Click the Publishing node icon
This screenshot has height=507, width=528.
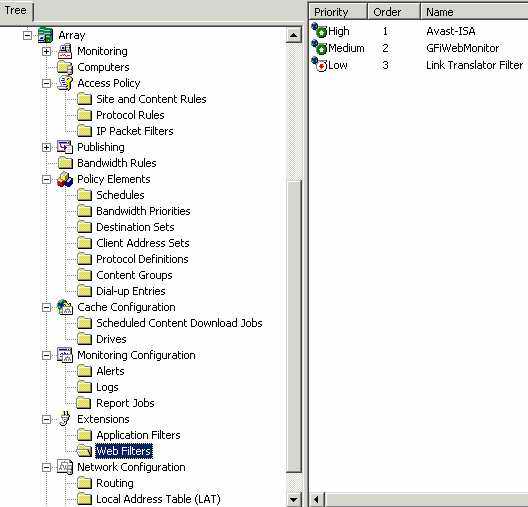tap(65, 147)
